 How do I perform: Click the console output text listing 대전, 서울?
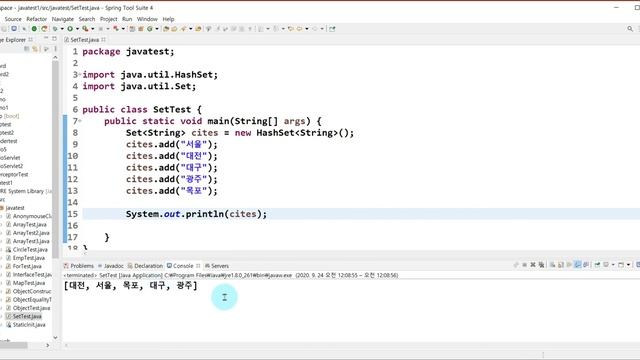(131, 285)
